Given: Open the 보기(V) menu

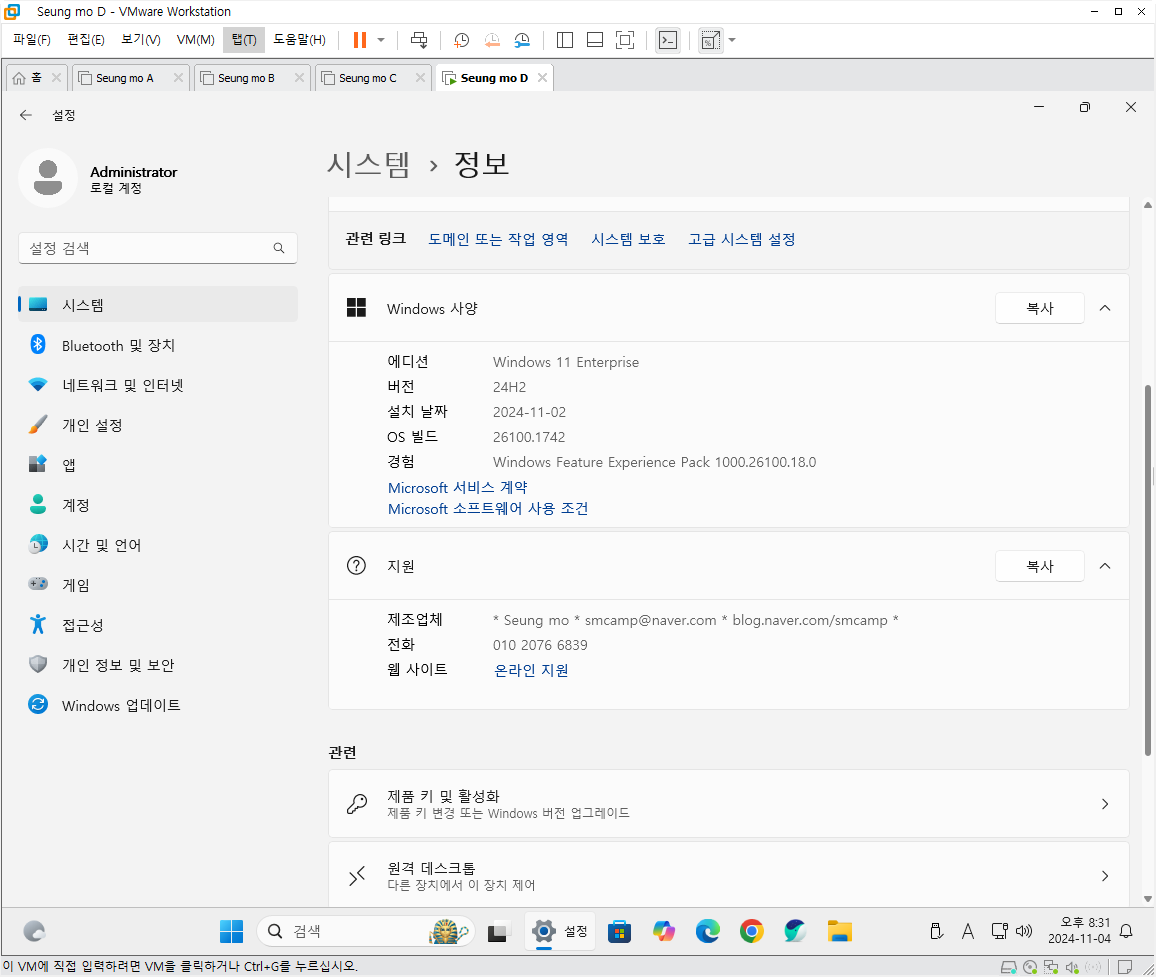Looking at the screenshot, I should (x=141, y=40).
